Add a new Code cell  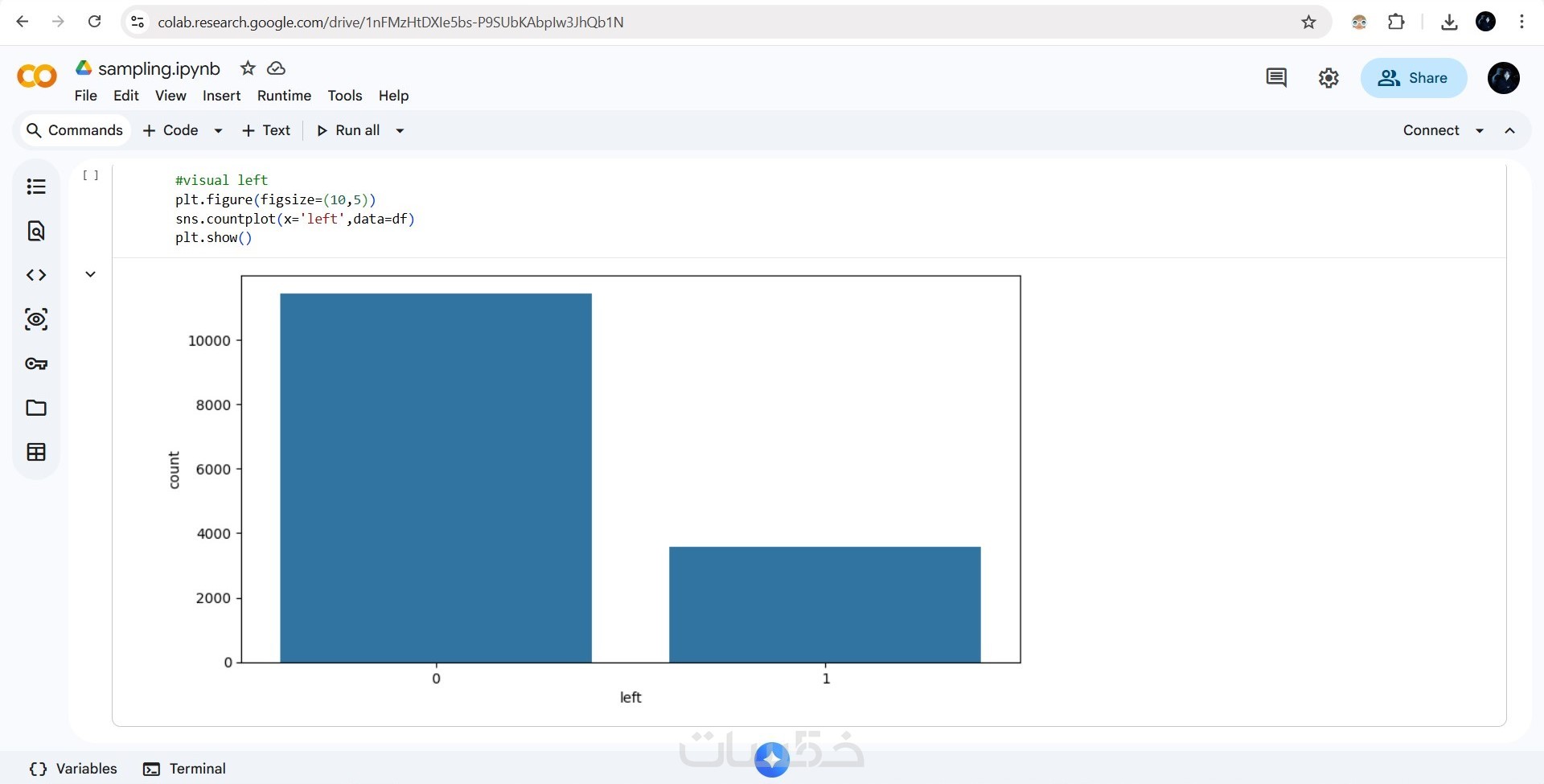(x=170, y=130)
